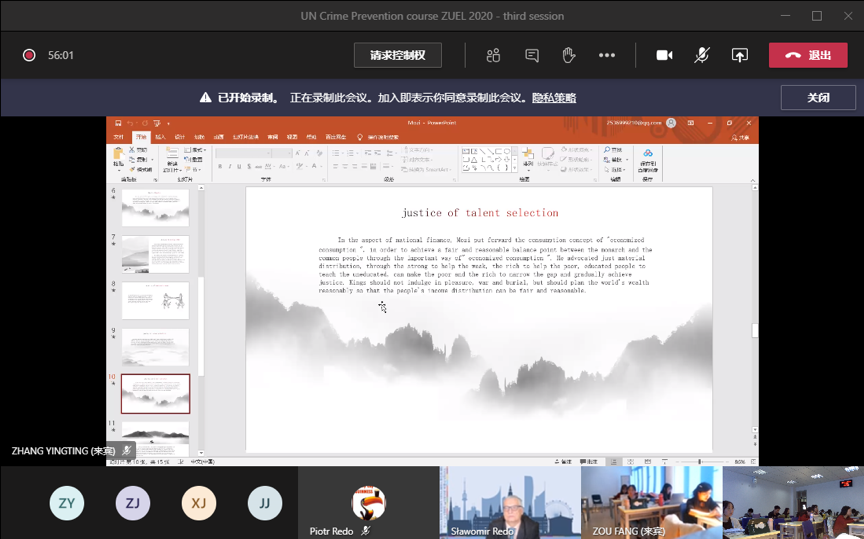Screen dimensions: 864x539
Task: Click the red recording indicator
Action: tap(29, 55)
